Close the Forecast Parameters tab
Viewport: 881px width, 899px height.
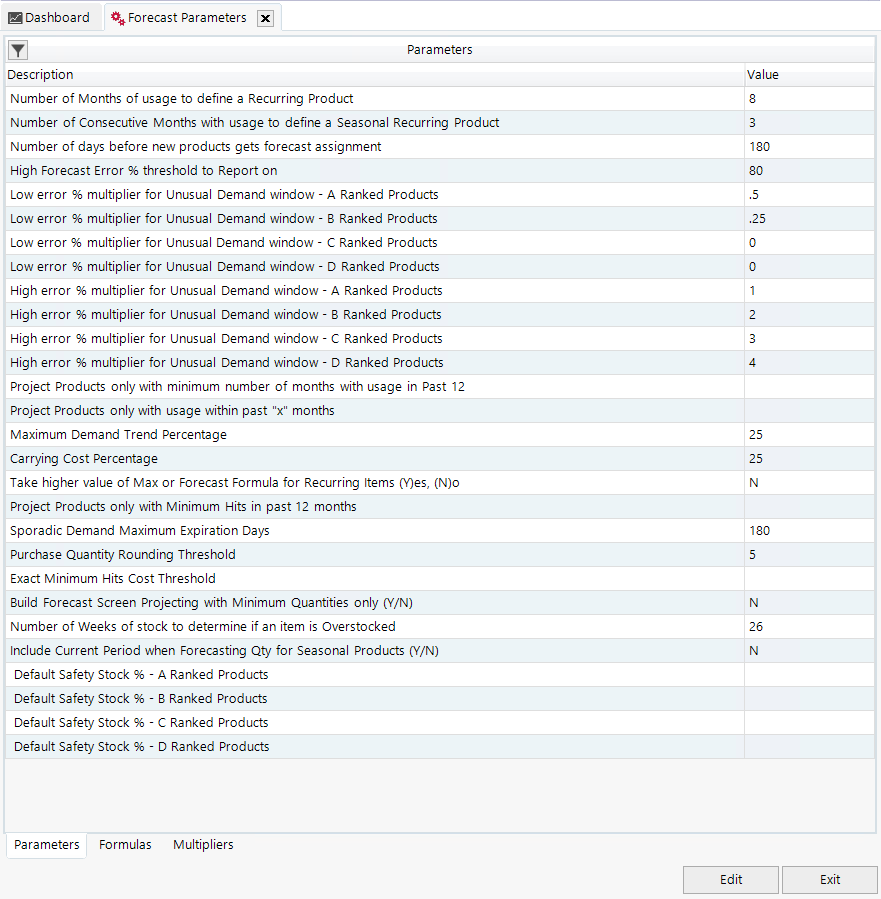tap(265, 18)
